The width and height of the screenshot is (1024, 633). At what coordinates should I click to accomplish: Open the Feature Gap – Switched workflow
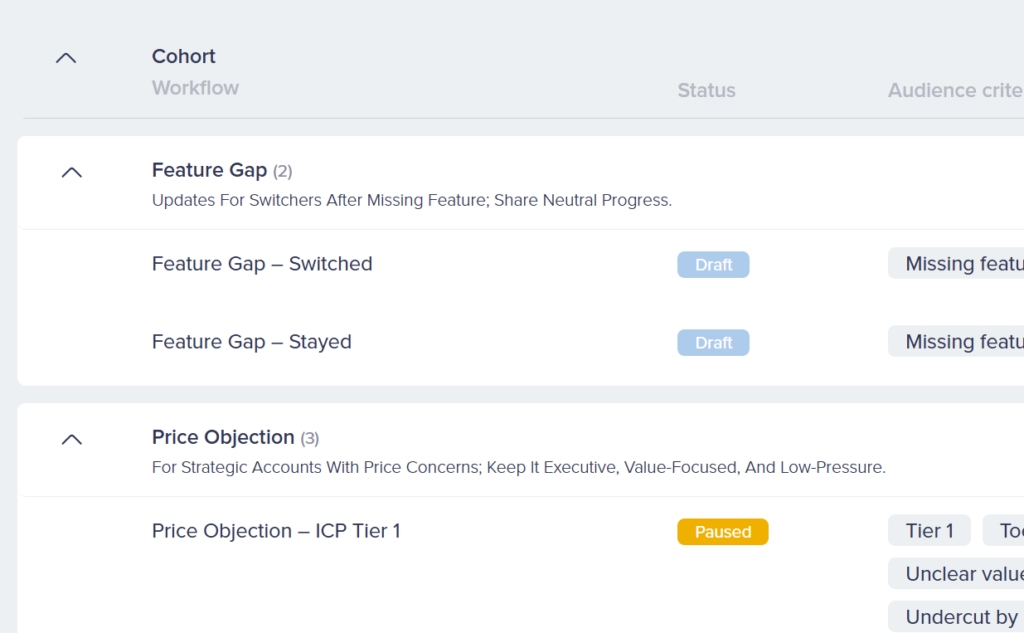click(x=262, y=264)
